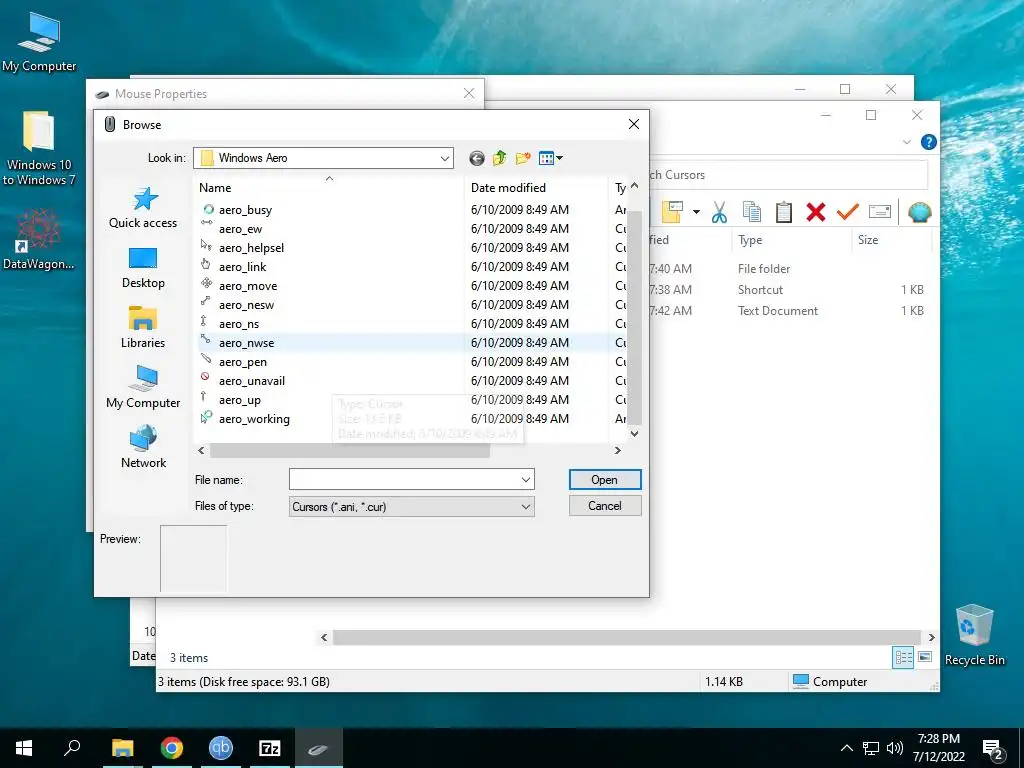
Task: Click the taskbar search magnifier
Action: pos(72,748)
